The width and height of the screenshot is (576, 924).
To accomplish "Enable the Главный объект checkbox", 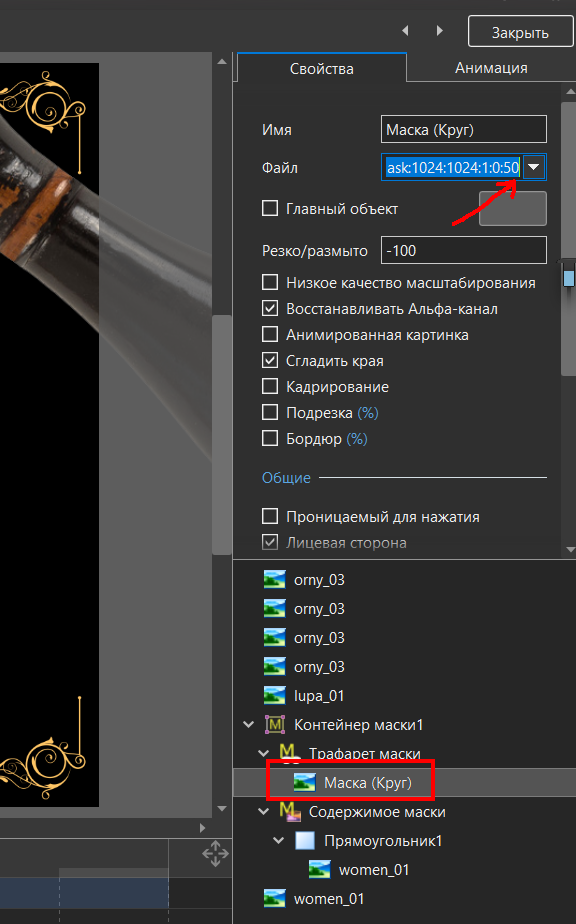I will tap(270, 209).
